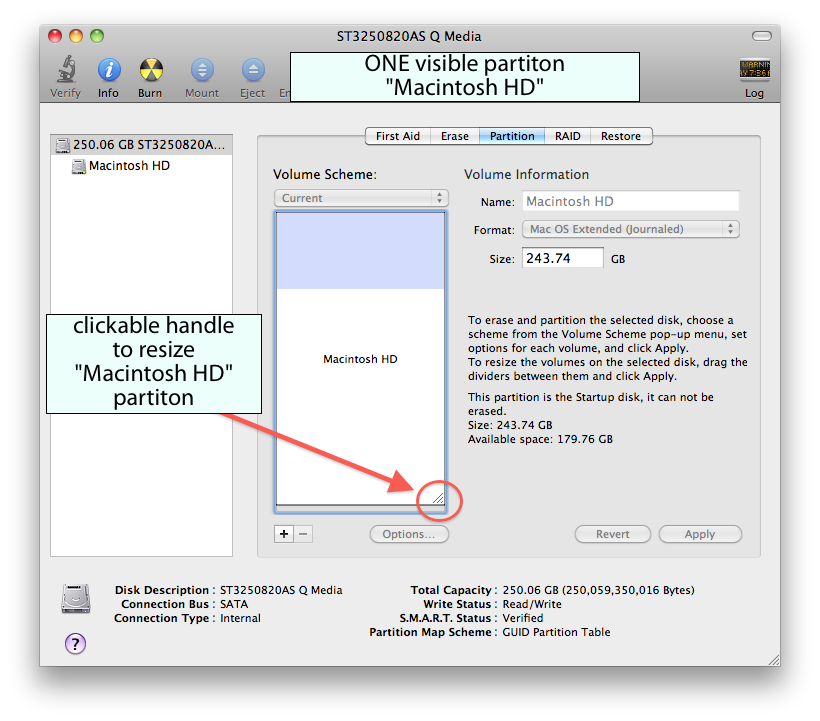
Task: Click the Verify microscope icon
Action: click(66, 70)
